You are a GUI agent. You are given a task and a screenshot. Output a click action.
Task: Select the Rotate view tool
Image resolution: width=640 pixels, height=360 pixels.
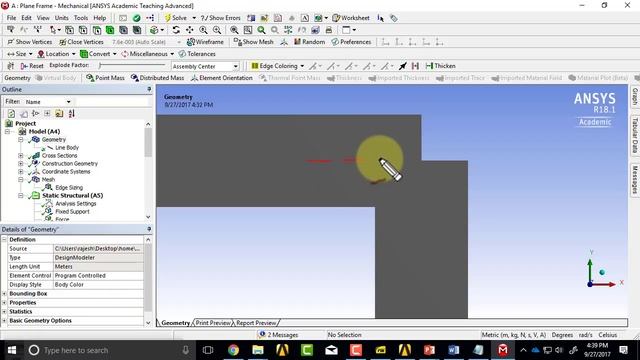pos(176,30)
